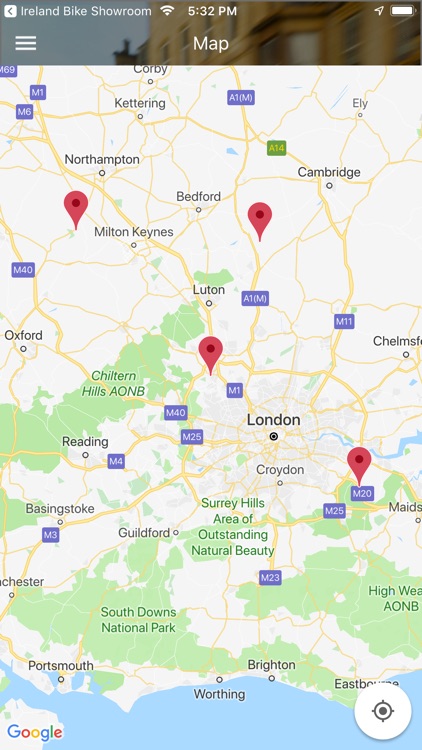422x750 pixels.
Task: Tap the Map title in header
Action: click(x=211, y=44)
